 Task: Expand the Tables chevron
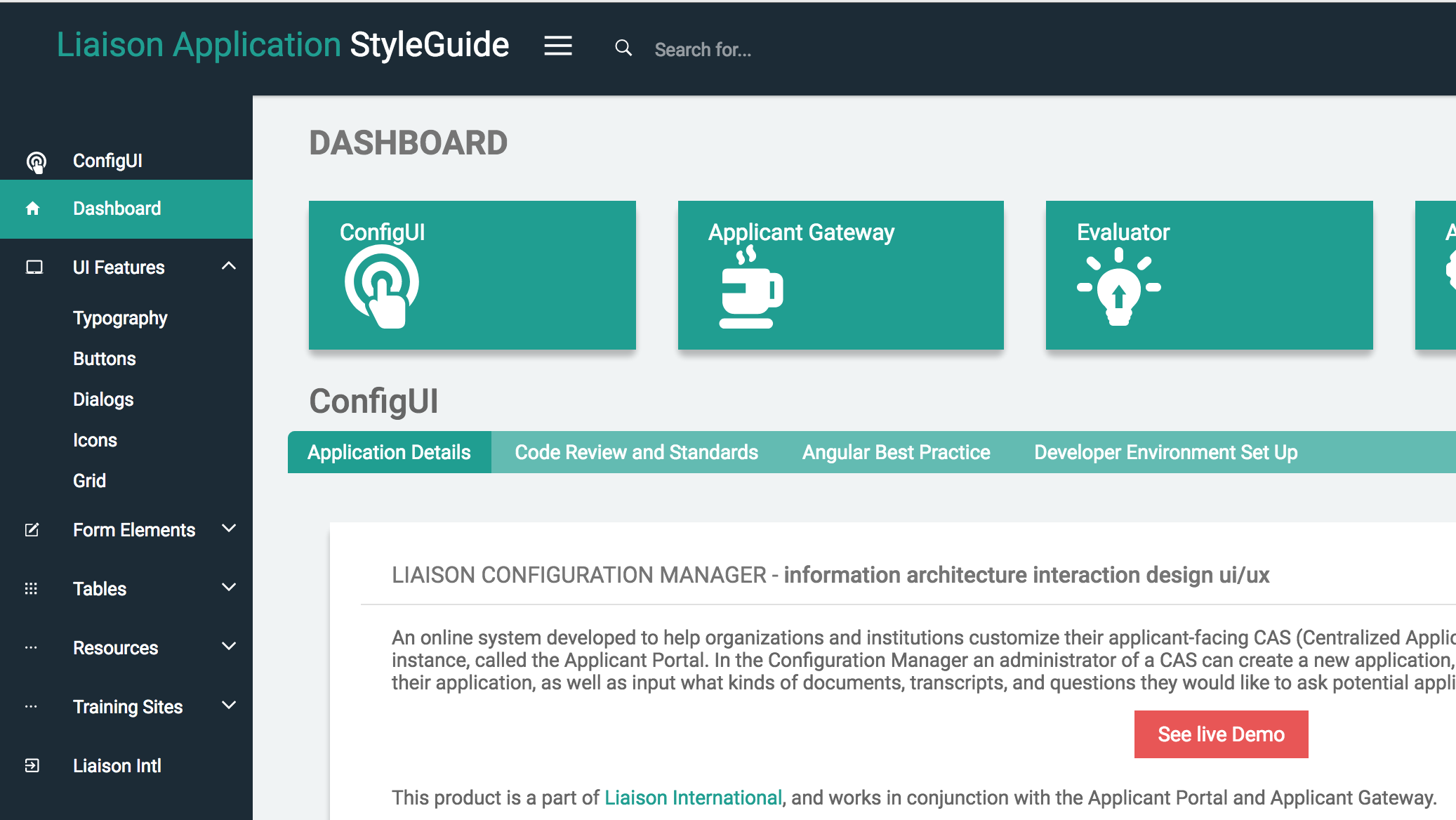tap(229, 588)
